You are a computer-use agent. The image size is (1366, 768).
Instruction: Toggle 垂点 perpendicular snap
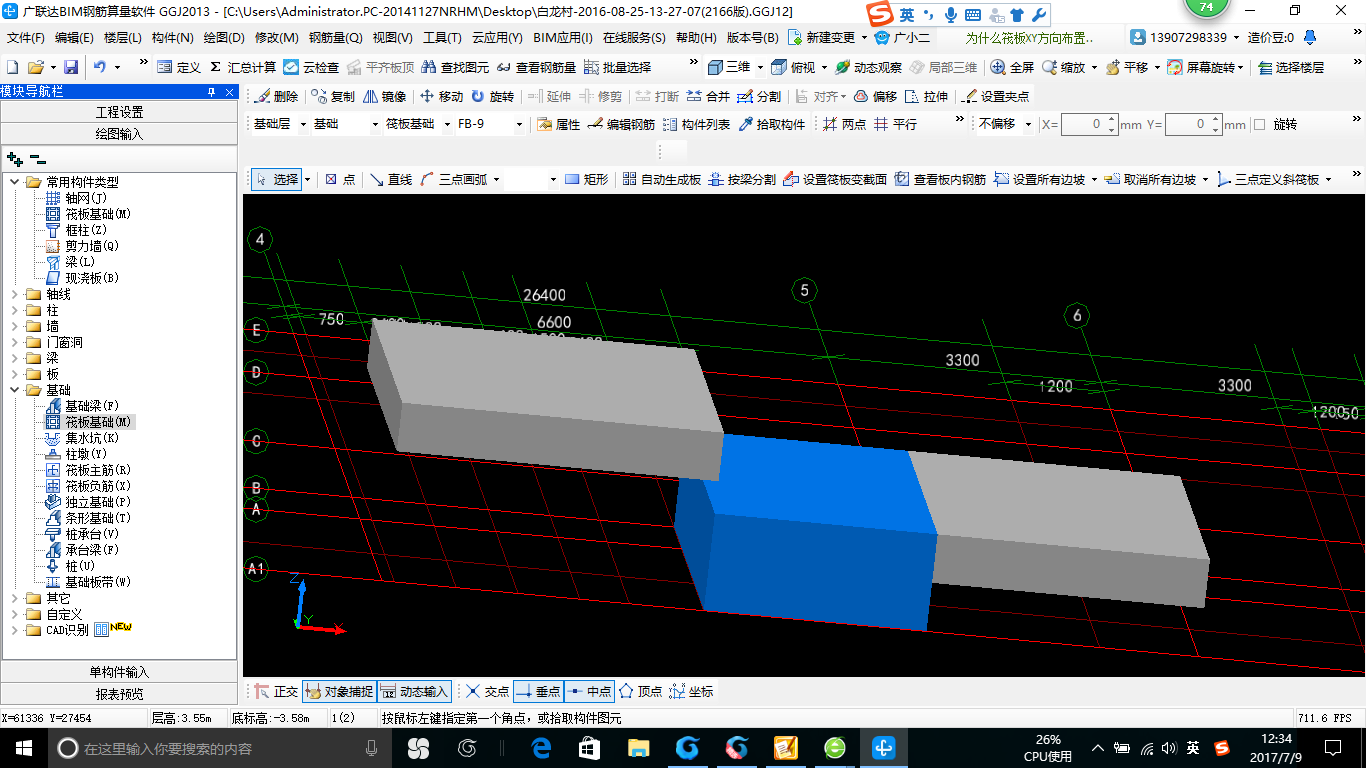point(538,691)
